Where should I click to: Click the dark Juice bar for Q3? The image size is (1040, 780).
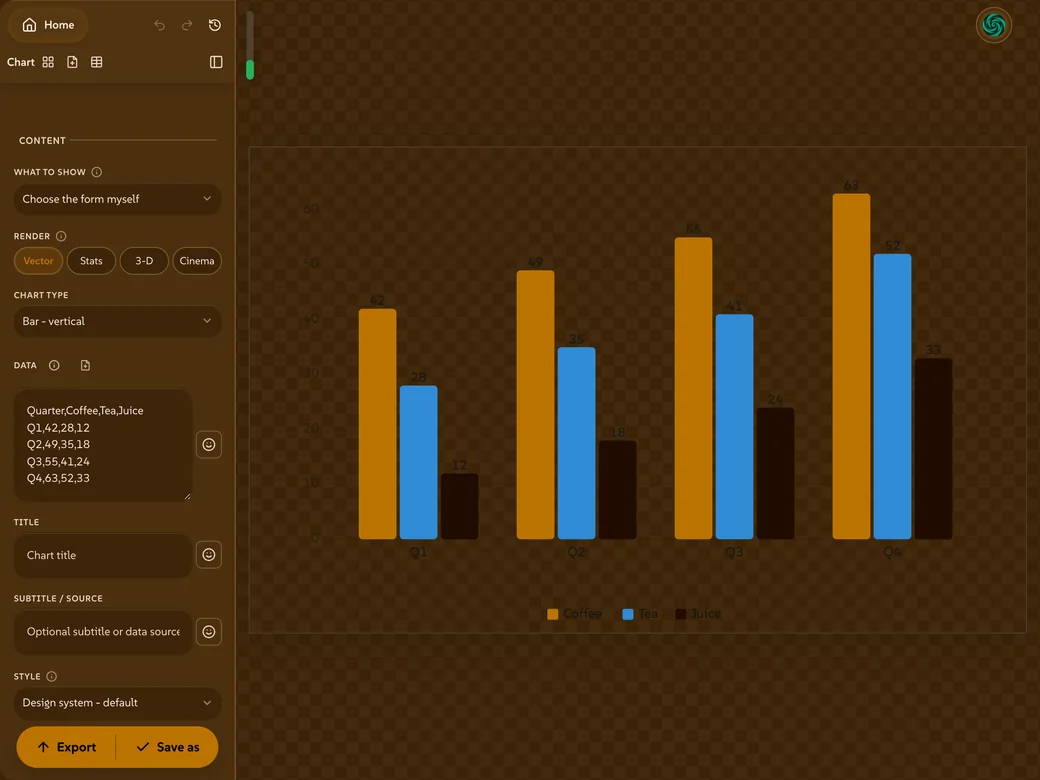[x=775, y=473]
